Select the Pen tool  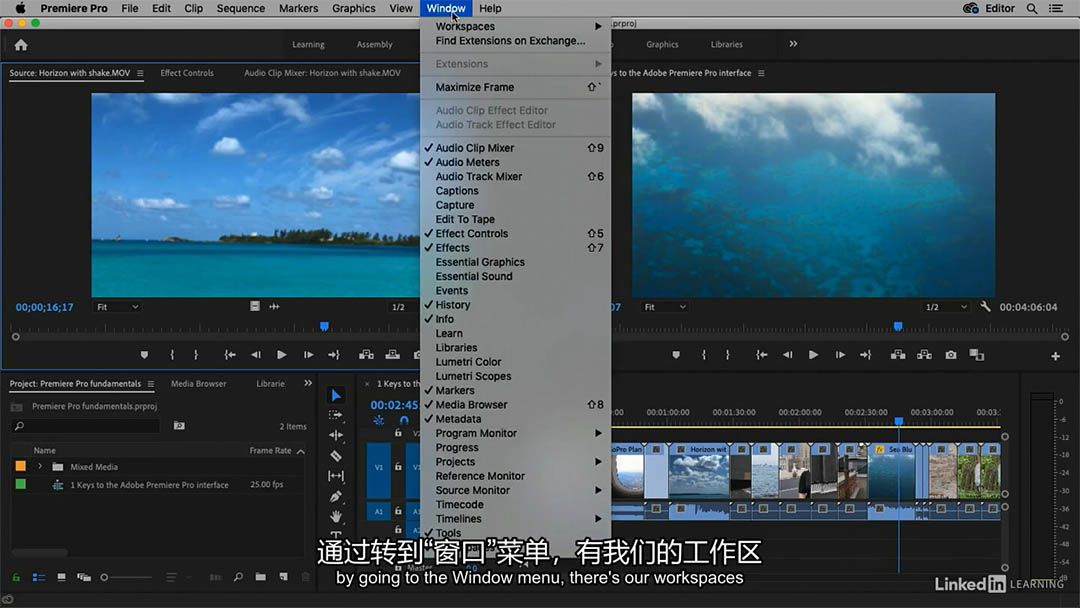tap(336, 496)
